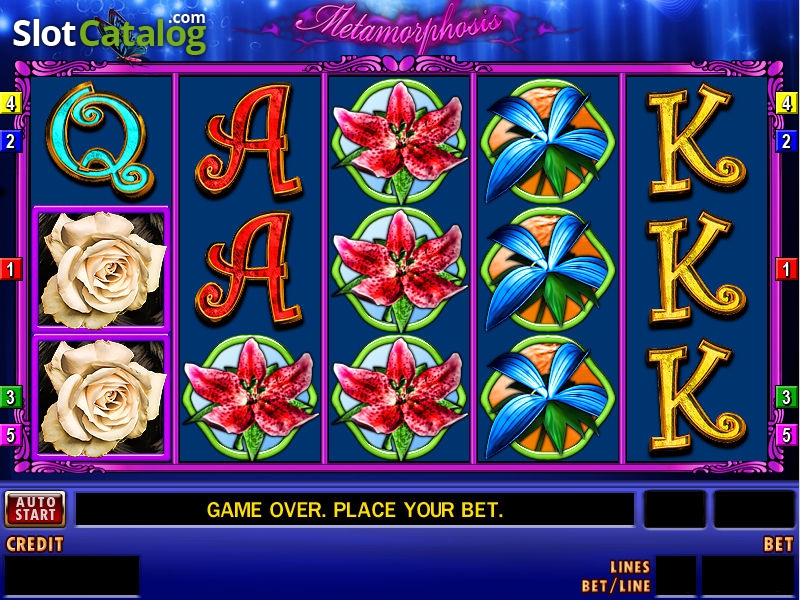Click the black Credit display field

pos(71,576)
